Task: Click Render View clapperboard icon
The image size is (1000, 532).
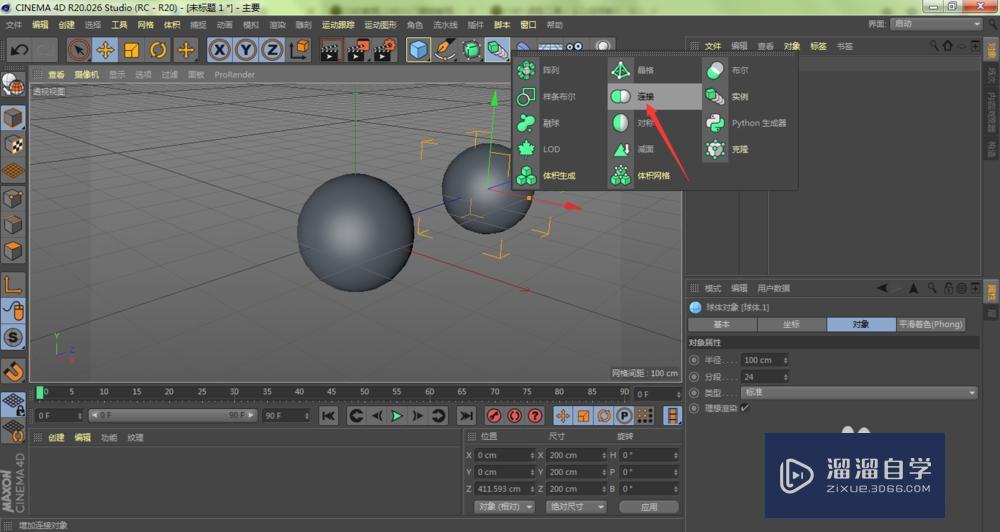Action: (x=330, y=50)
